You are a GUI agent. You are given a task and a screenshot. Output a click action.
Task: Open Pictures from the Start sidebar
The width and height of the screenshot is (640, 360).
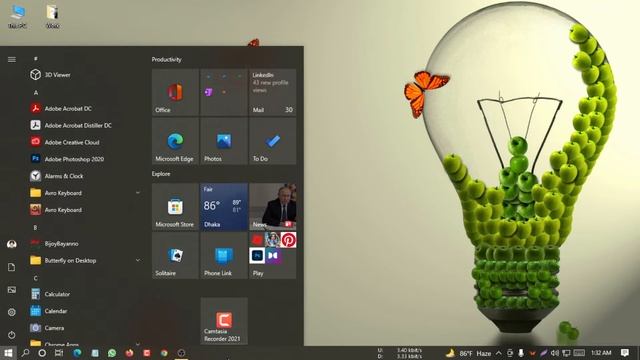pos(11,290)
